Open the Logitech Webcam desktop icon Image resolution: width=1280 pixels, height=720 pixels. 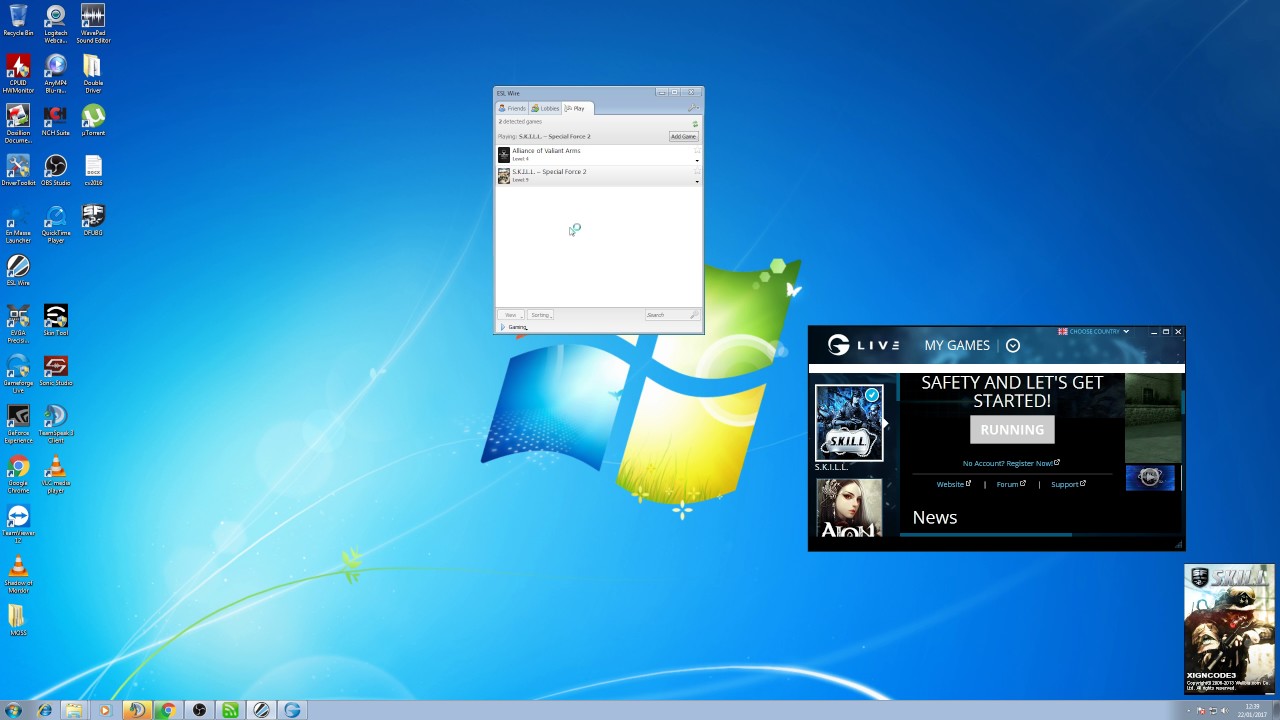coord(56,24)
